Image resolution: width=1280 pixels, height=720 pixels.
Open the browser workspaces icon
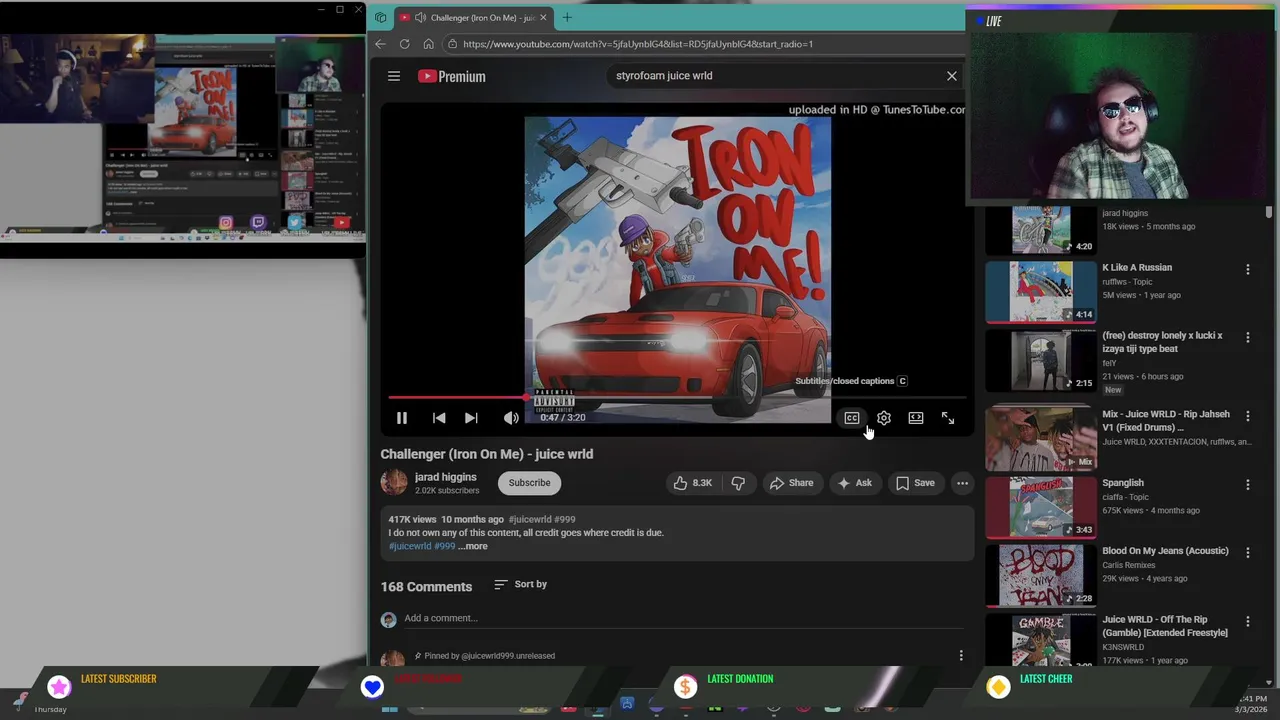(380, 17)
